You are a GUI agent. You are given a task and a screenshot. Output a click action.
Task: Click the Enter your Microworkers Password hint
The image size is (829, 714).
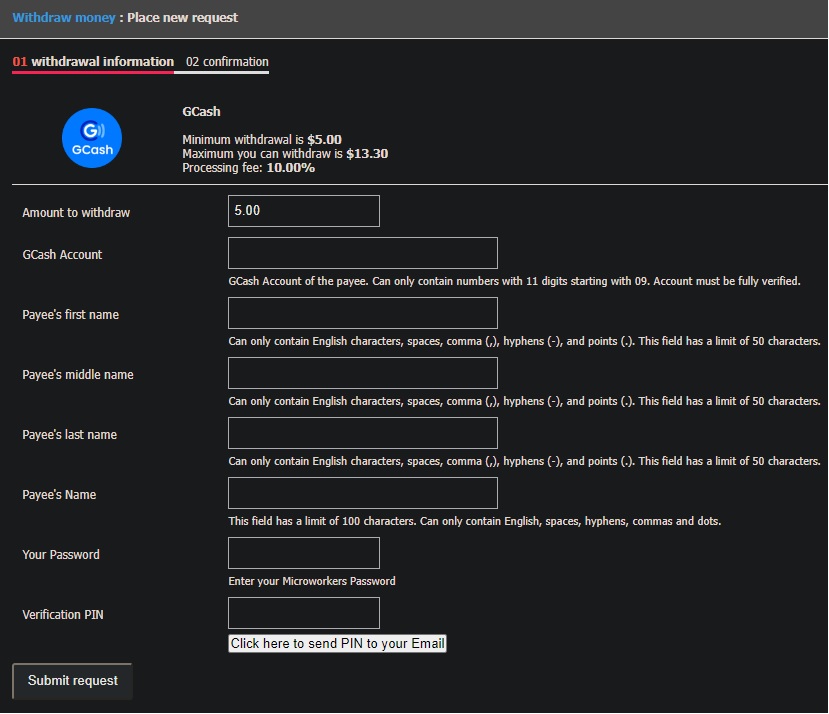312,581
